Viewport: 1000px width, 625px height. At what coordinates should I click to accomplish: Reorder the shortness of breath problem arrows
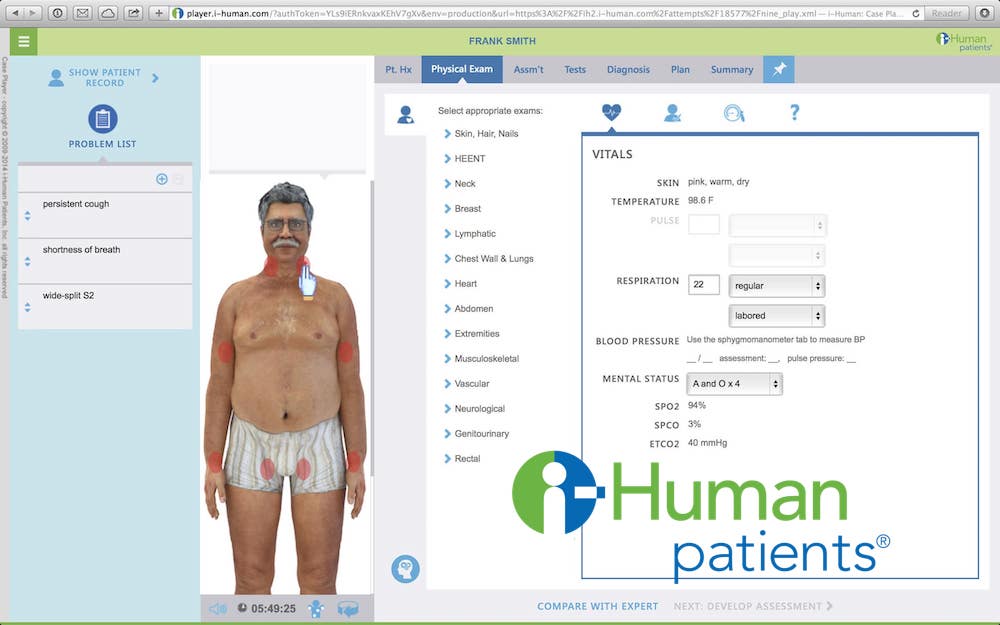tap(27, 261)
